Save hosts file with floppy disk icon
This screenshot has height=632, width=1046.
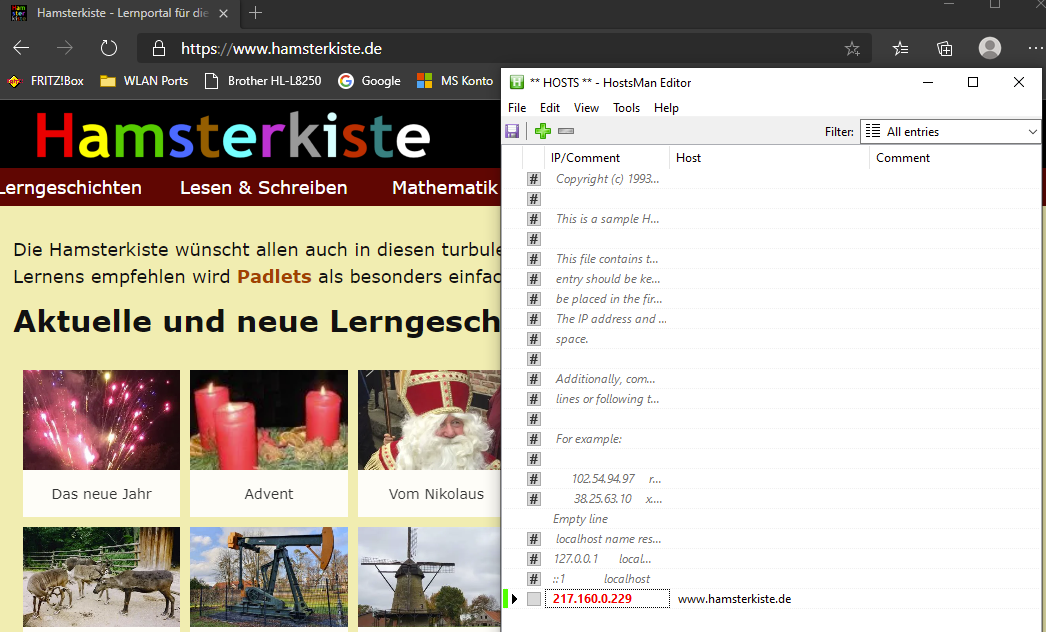pos(512,131)
